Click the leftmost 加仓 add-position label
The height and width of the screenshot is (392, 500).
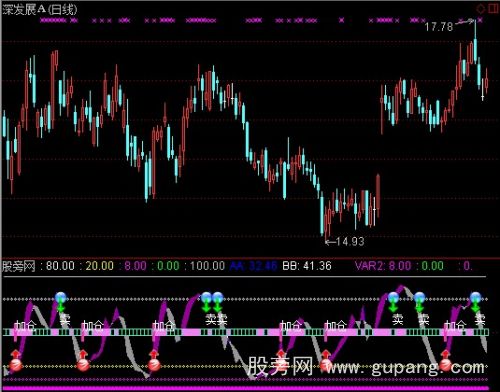point(25,325)
